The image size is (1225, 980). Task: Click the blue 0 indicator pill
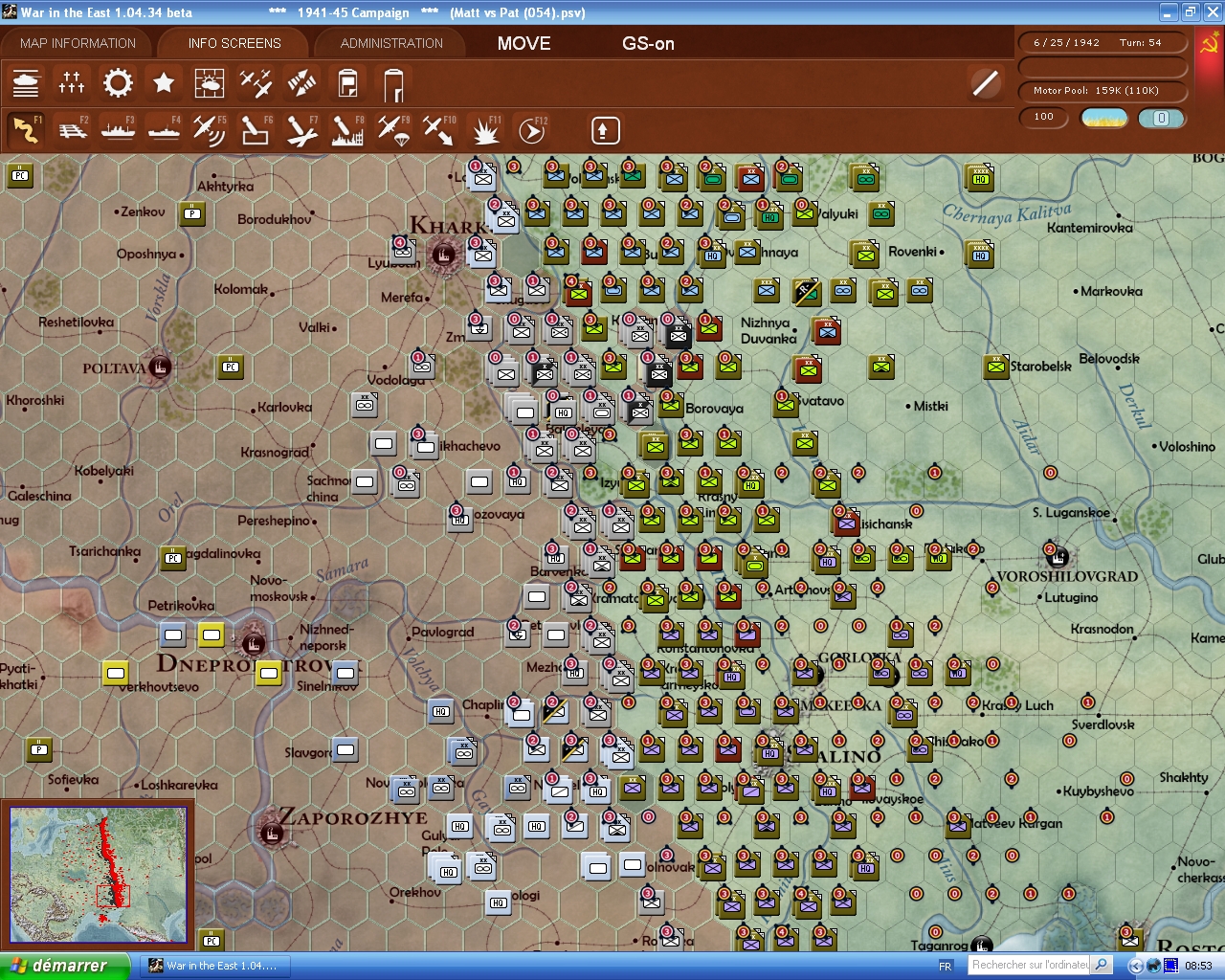(1161, 118)
